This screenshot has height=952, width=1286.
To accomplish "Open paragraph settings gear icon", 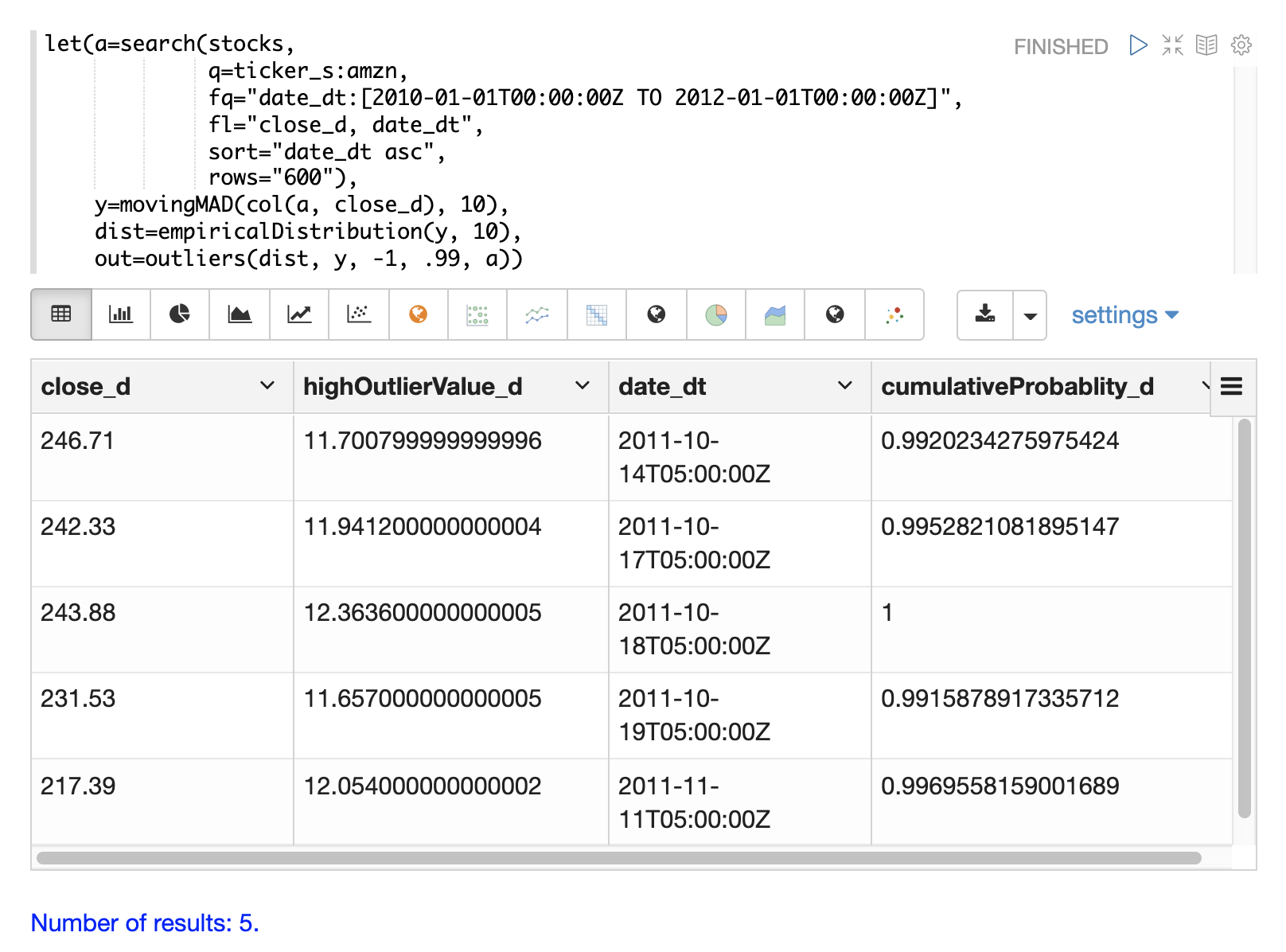I will tap(1241, 45).
